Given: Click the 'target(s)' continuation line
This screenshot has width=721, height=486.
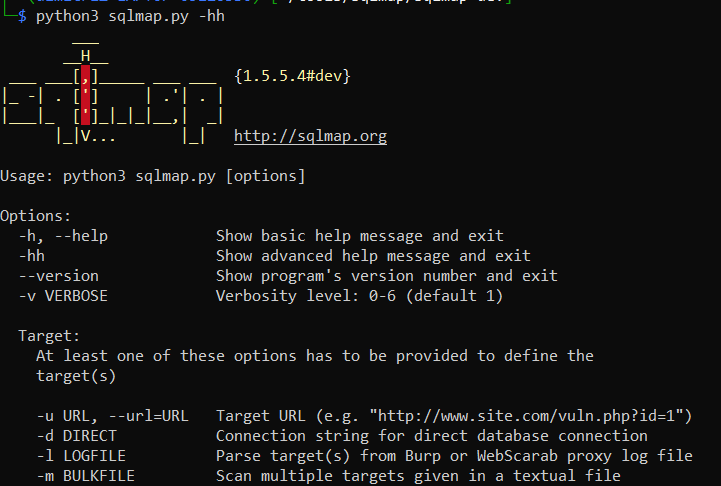Looking at the screenshot, I should [76, 376].
